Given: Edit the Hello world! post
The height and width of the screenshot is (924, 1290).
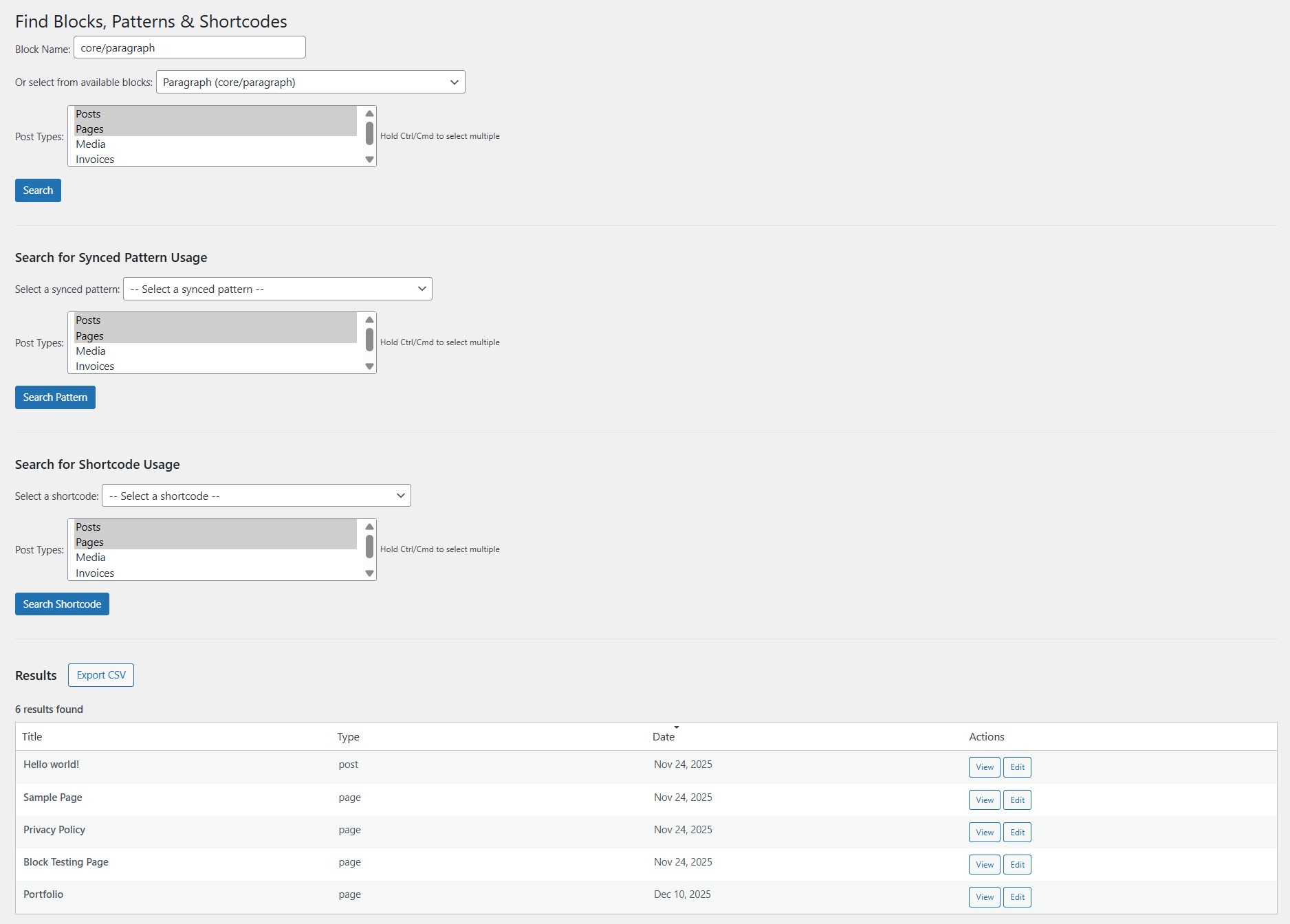Looking at the screenshot, I should (1018, 767).
